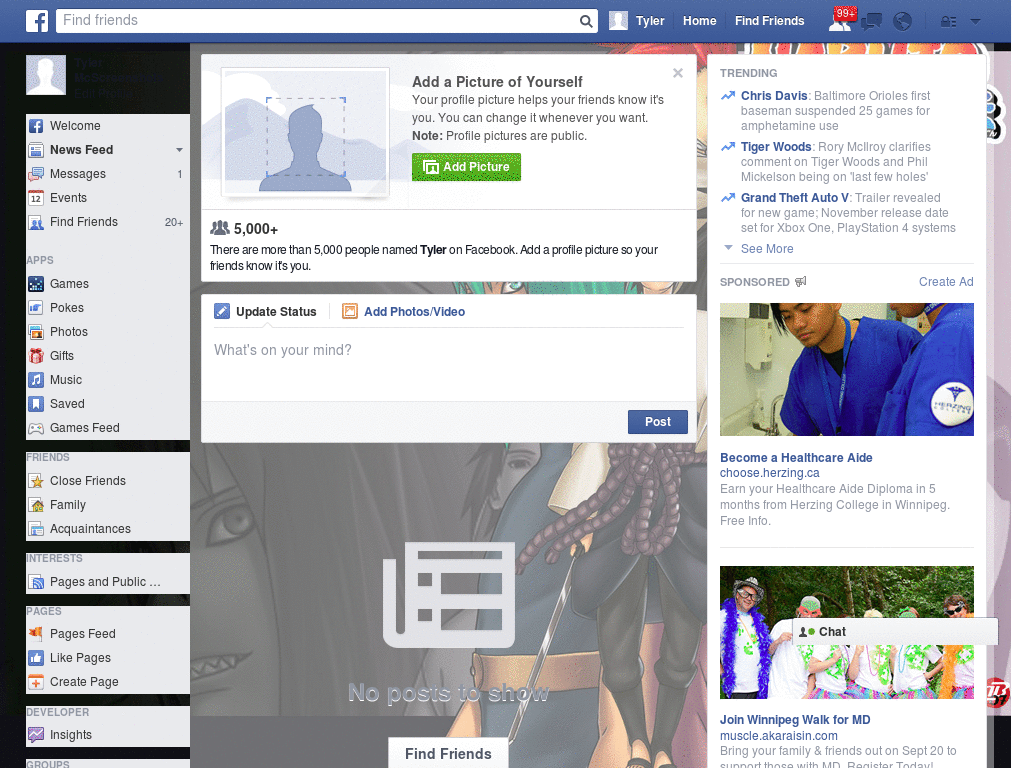Image resolution: width=1024 pixels, height=768 pixels.
Task: Click the Messages sidebar icon
Action: pyautogui.click(x=36, y=174)
